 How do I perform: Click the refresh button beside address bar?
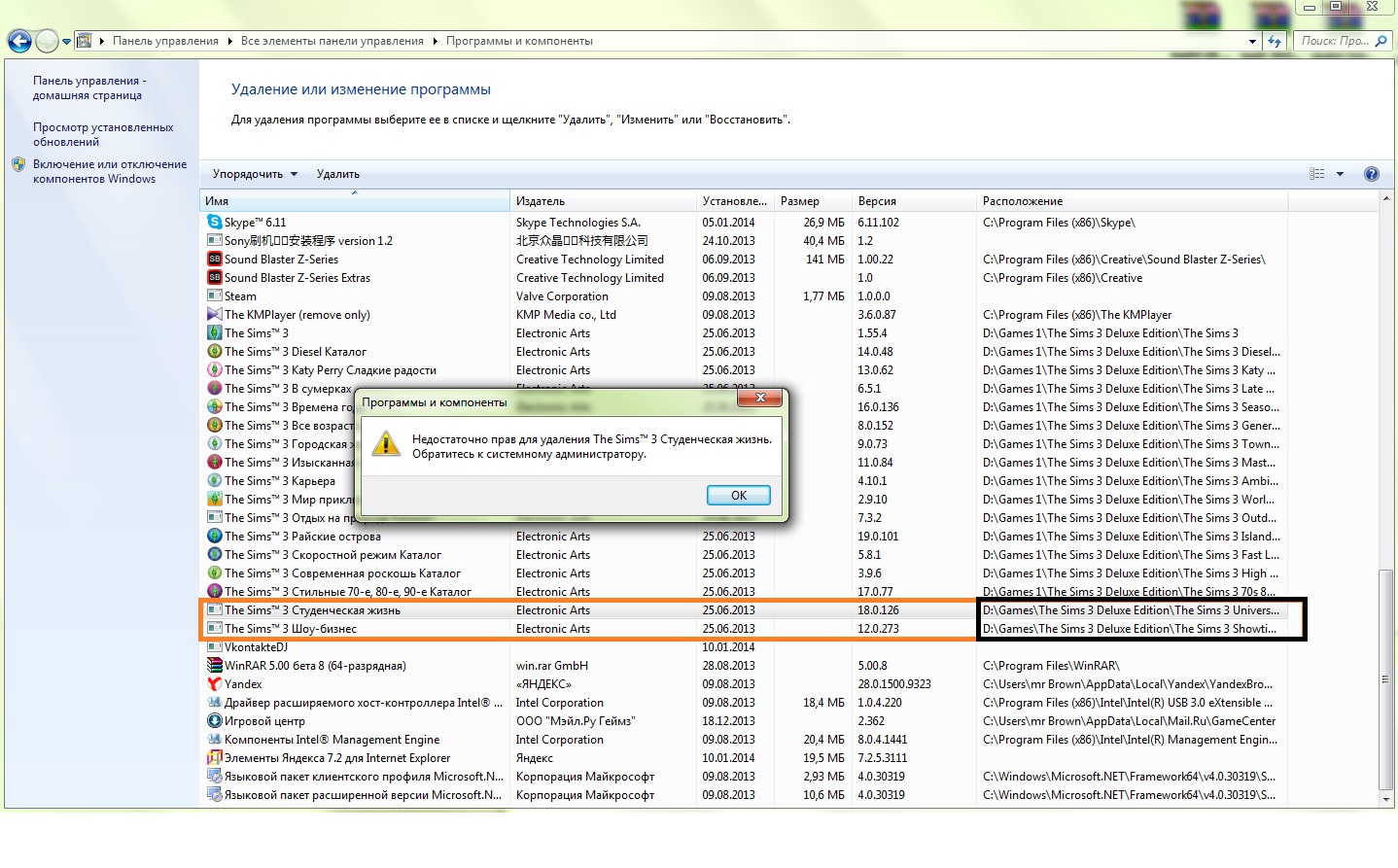(1275, 41)
